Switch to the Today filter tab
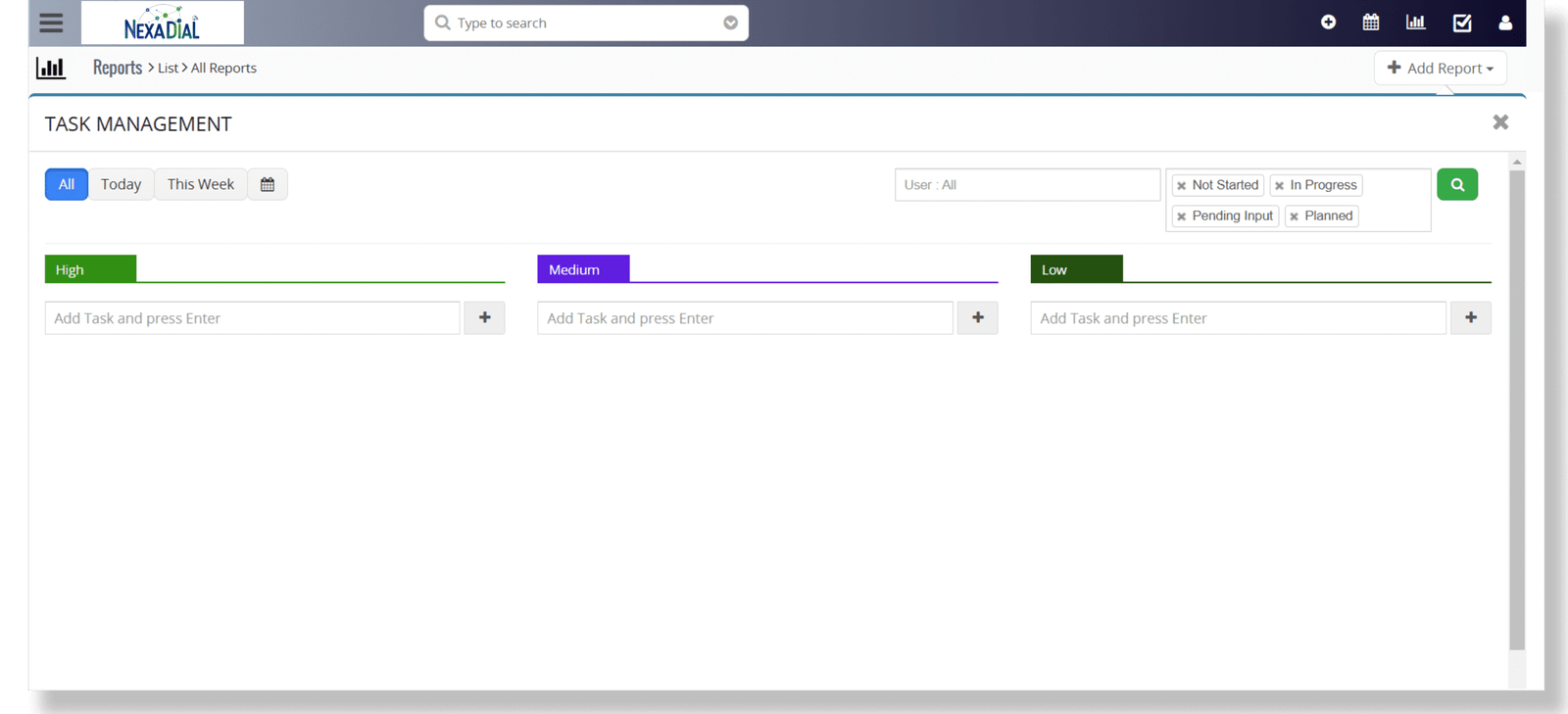1568x714 pixels. [121, 184]
